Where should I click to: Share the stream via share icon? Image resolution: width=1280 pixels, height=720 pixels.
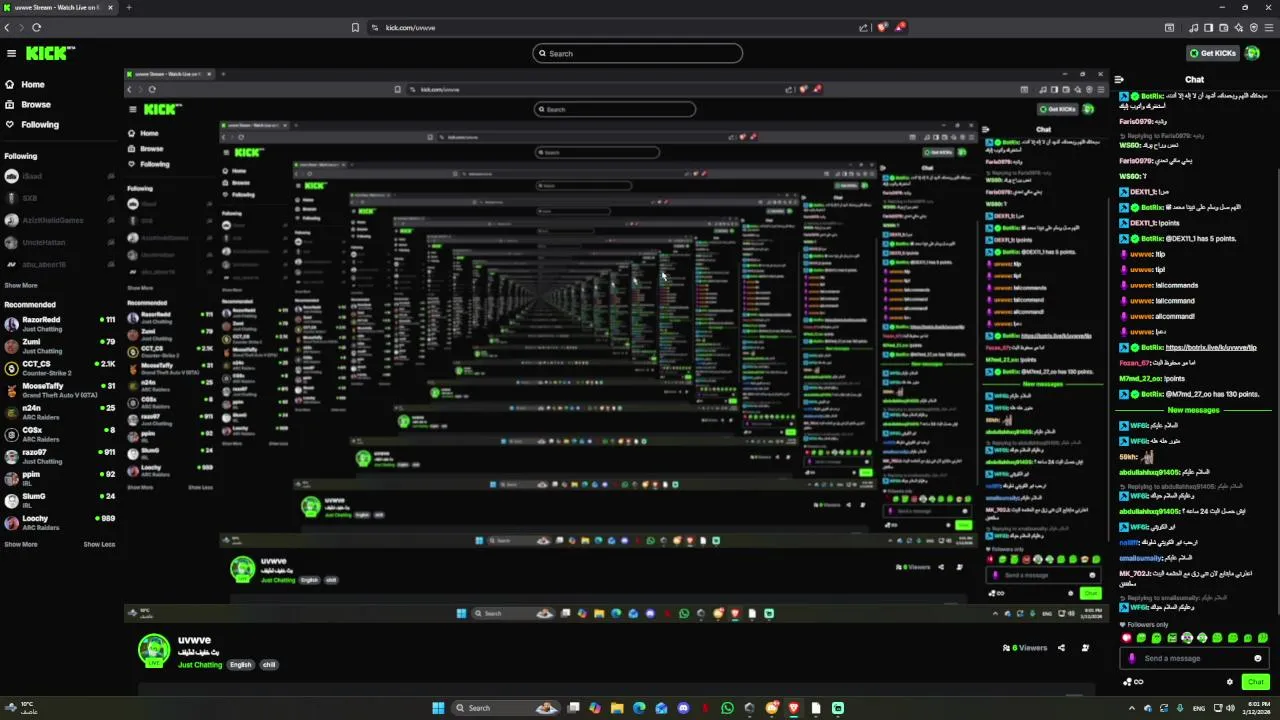[1061, 648]
